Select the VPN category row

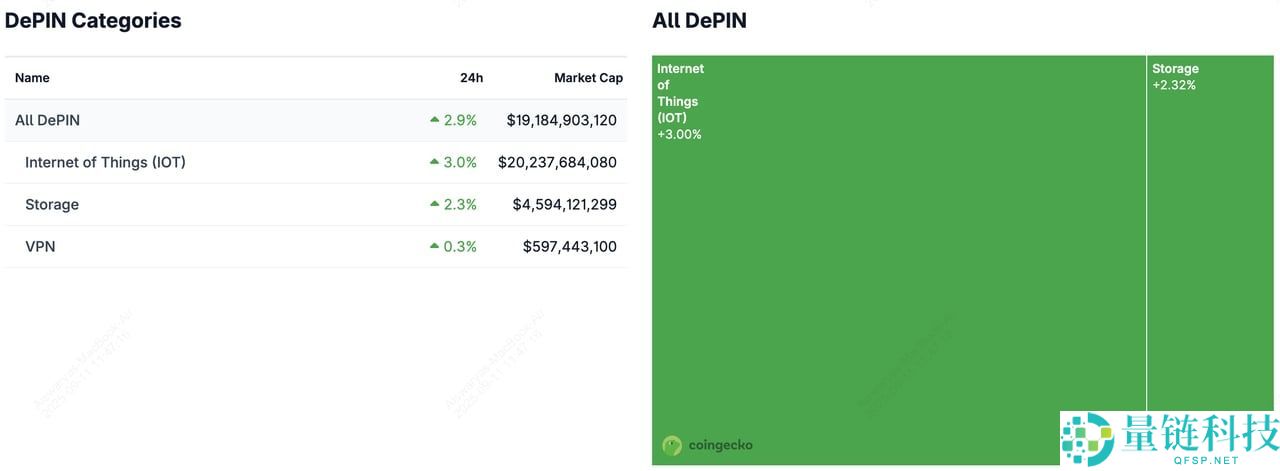(40, 246)
